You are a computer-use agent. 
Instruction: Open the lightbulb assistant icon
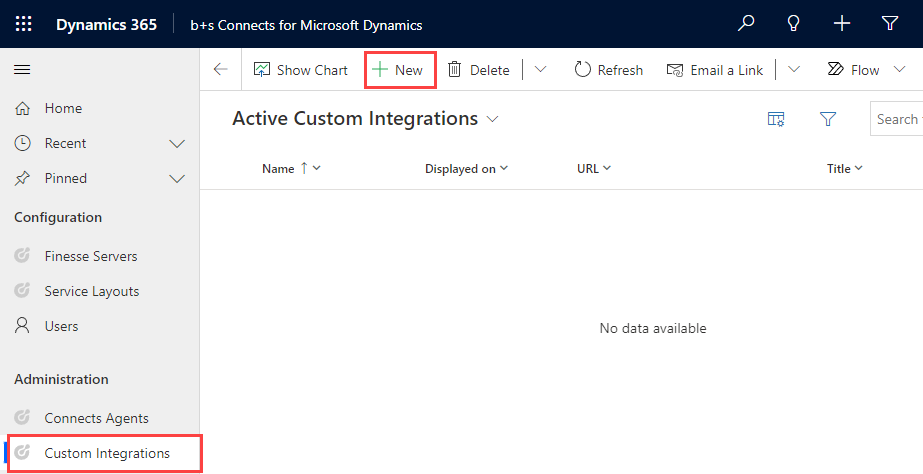(x=793, y=24)
